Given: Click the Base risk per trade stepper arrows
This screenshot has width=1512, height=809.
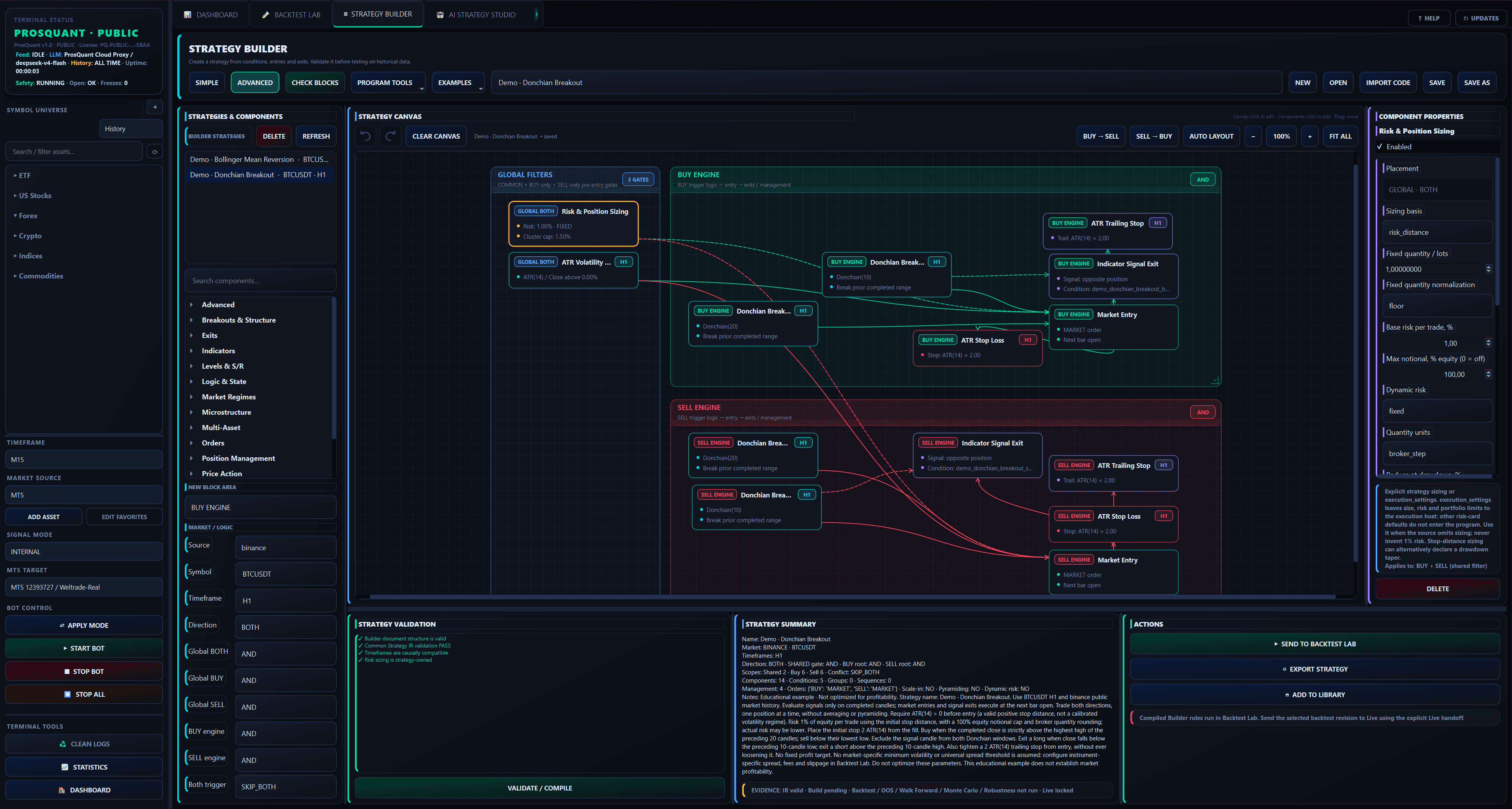Looking at the screenshot, I should coord(1488,343).
